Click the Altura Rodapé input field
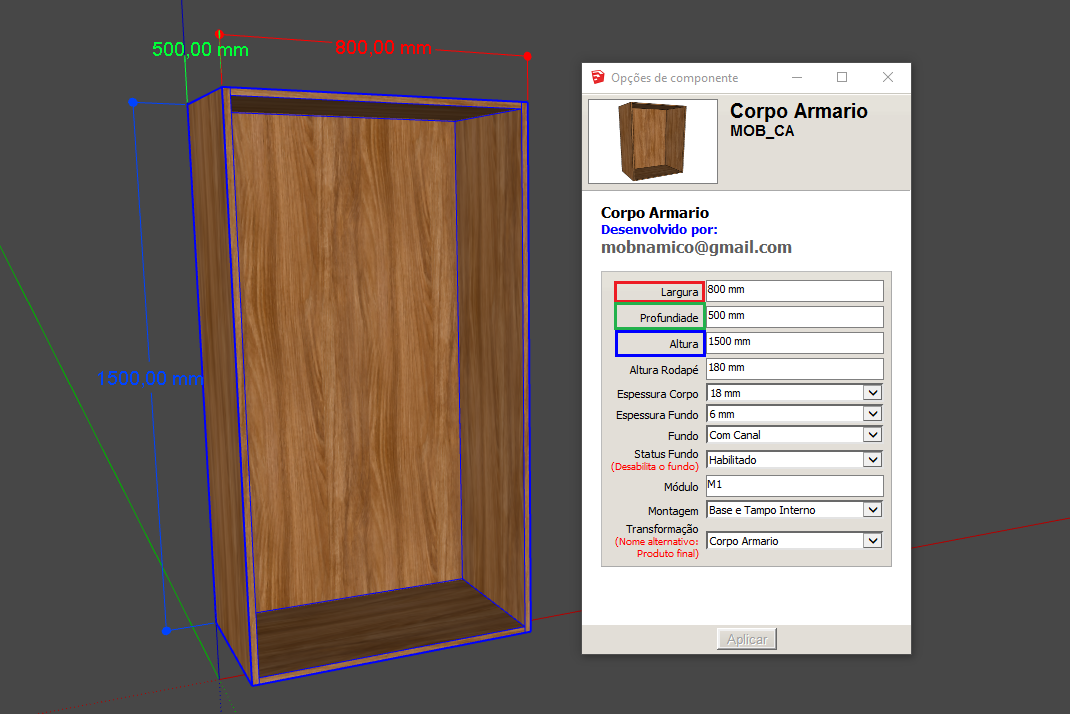1070x714 pixels. [x=794, y=369]
